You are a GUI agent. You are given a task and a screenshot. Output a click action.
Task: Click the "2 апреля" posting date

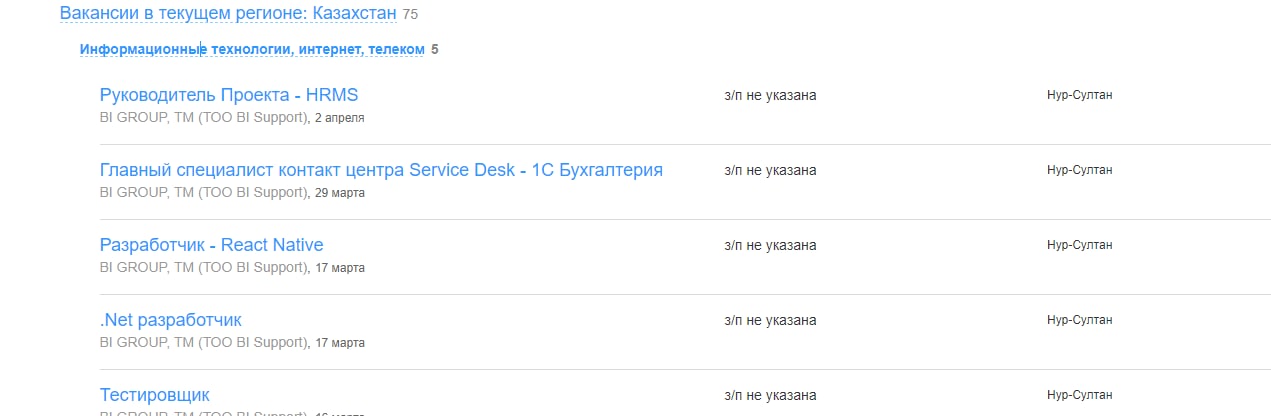coord(340,118)
